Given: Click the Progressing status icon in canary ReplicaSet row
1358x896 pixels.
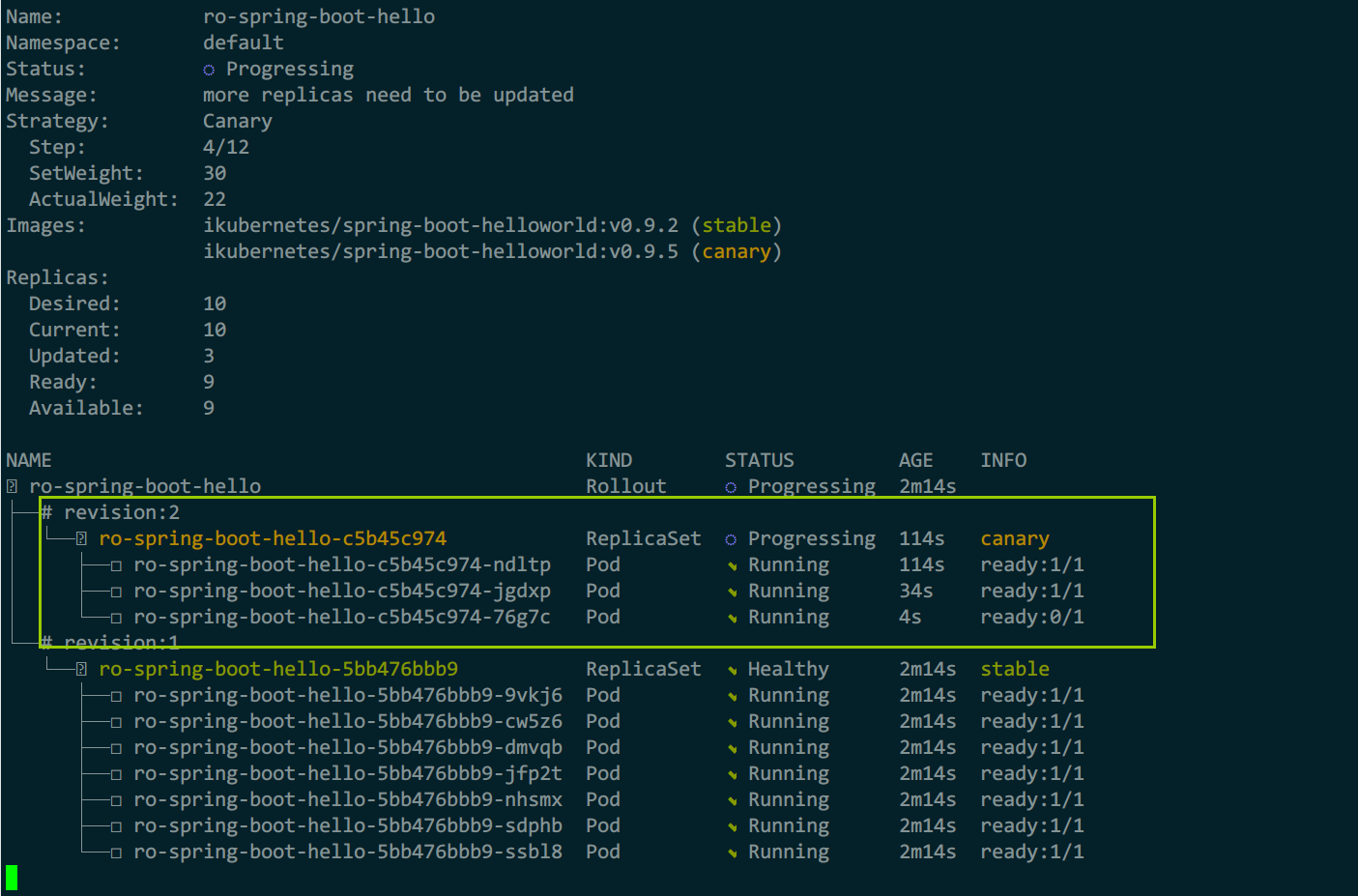Looking at the screenshot, I should [x=731, y=539].
